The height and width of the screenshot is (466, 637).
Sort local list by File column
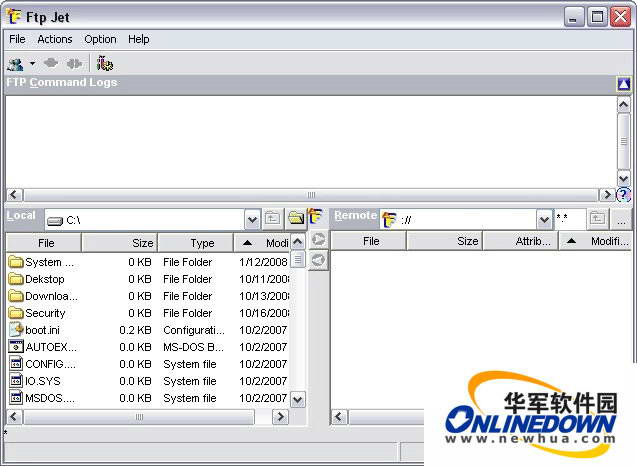pyautogui.click(x=44, y=243)
